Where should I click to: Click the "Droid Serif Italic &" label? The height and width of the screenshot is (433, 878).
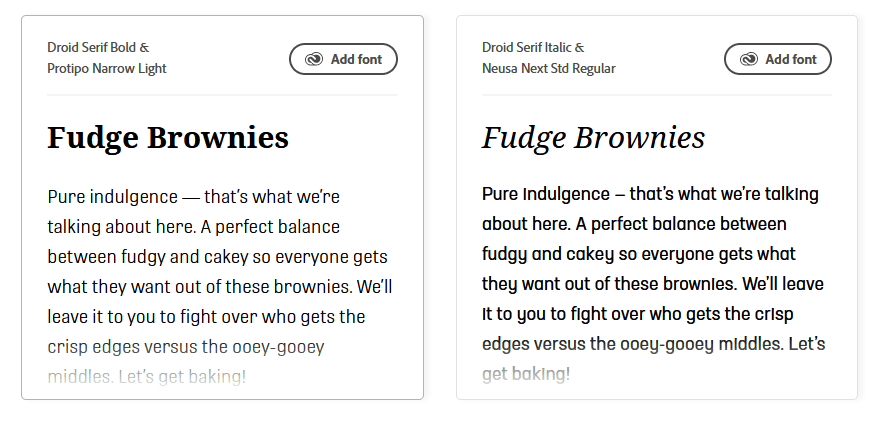click(533, 47)
